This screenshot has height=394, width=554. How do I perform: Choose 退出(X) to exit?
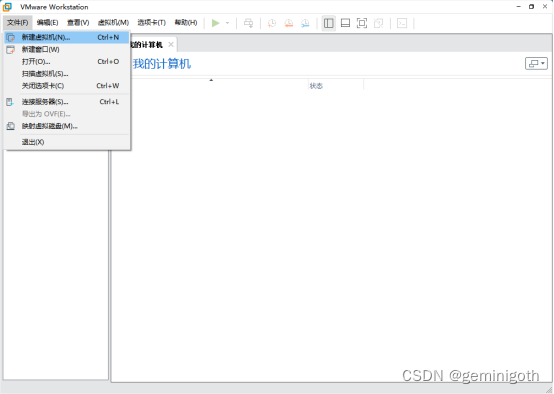pos(67,142)
